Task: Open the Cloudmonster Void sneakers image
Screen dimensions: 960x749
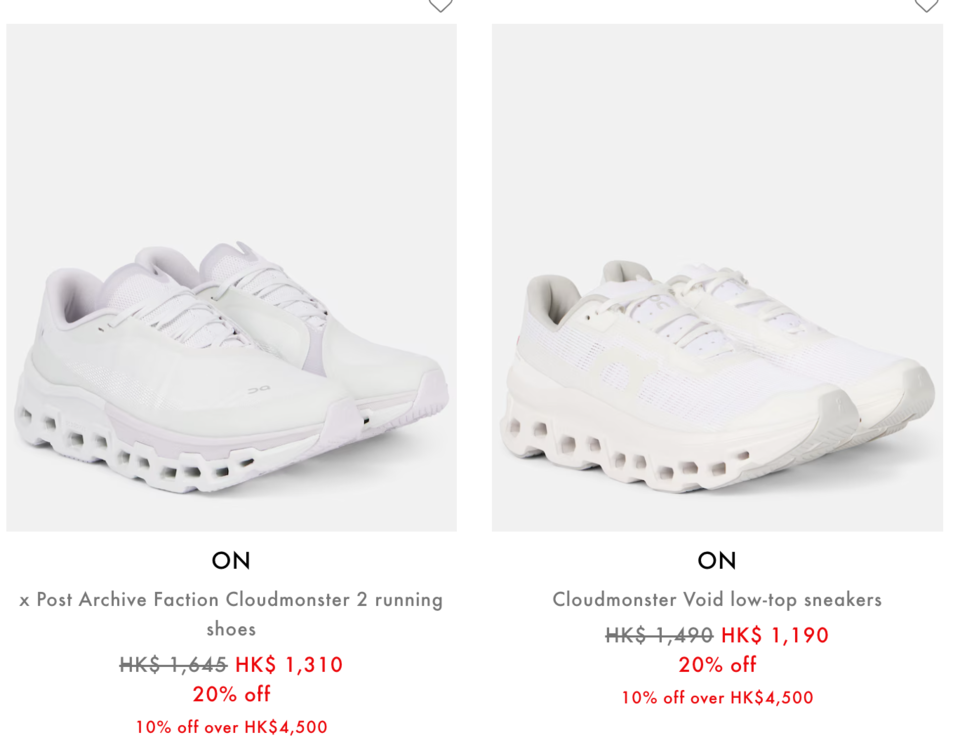Action: pyautogui.click(x=717, y=277)
